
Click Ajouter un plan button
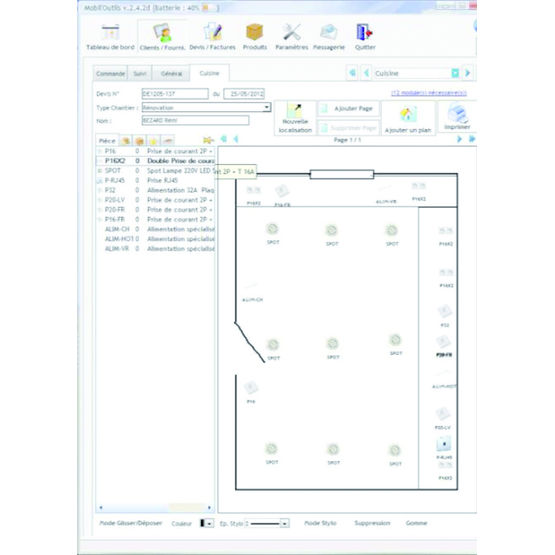(408, 119)
